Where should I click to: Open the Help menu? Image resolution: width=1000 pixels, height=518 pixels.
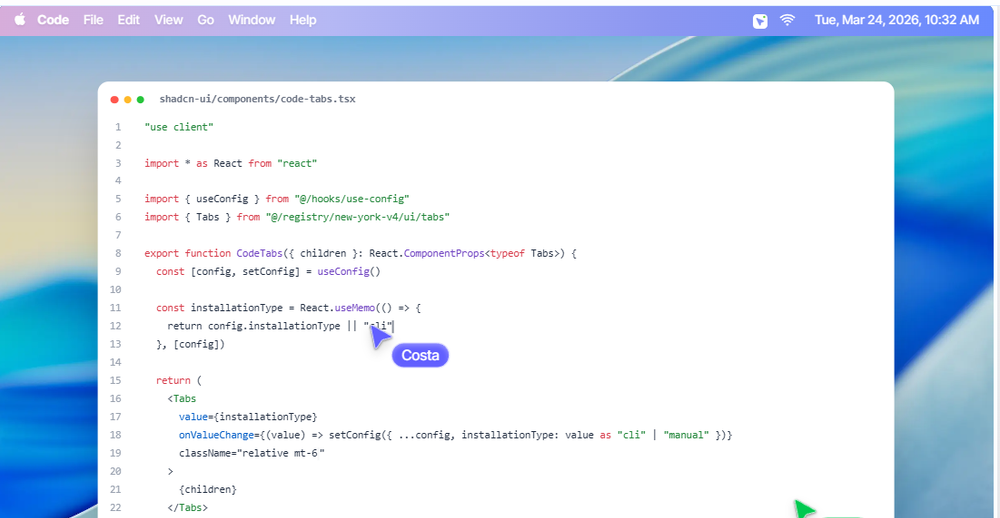303,20
